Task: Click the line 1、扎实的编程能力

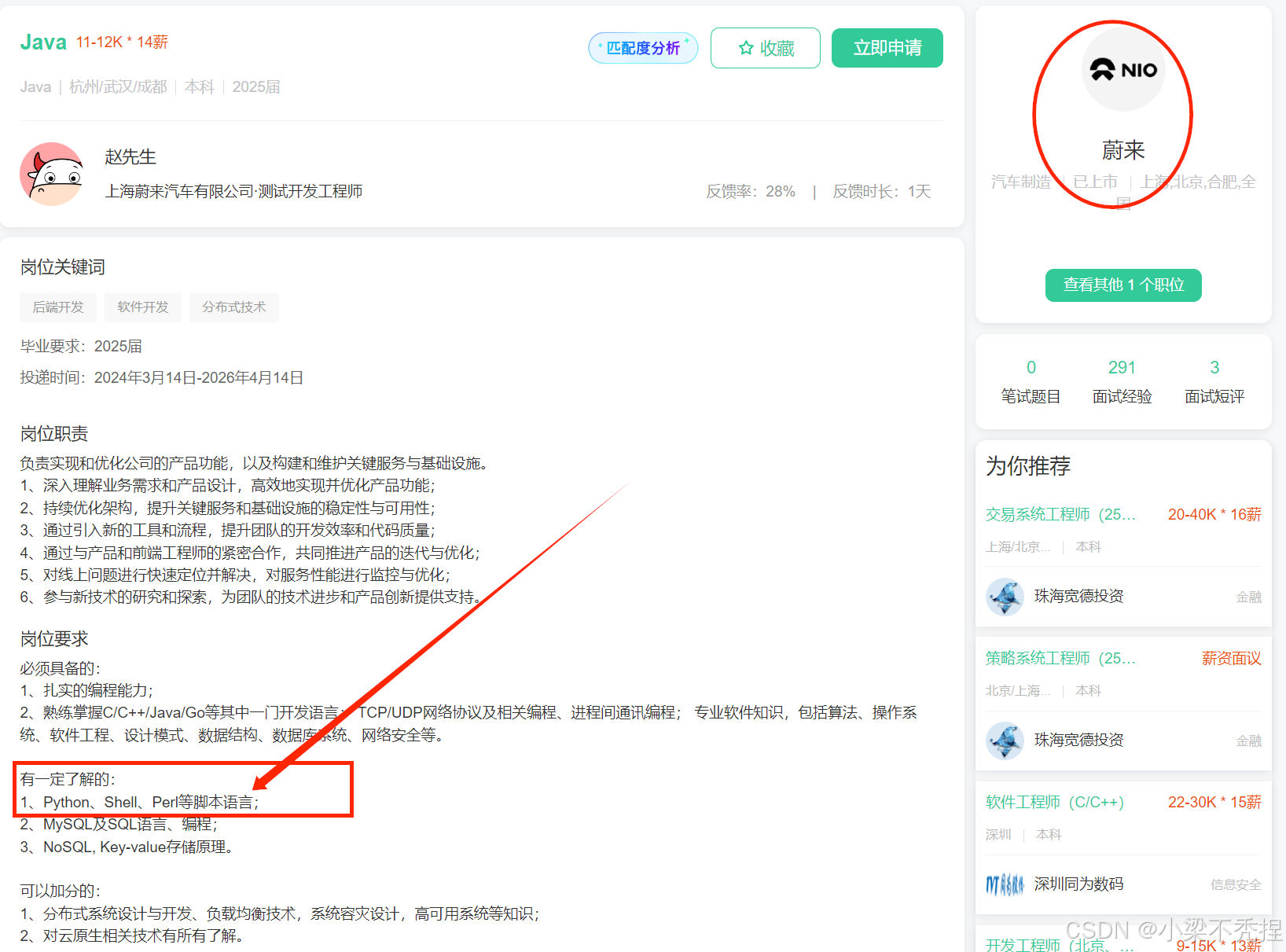Action: (86, 691)
